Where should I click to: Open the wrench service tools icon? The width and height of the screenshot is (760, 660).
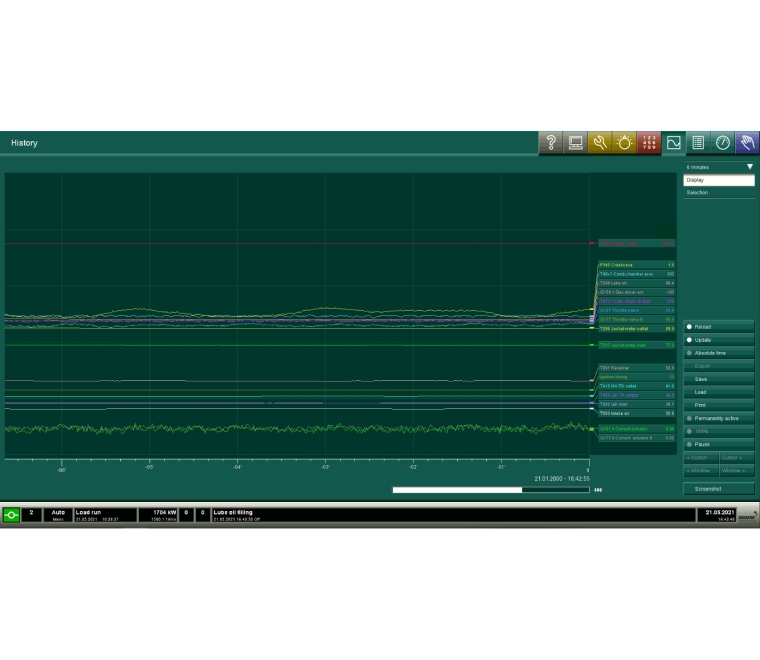coord(600,143)
